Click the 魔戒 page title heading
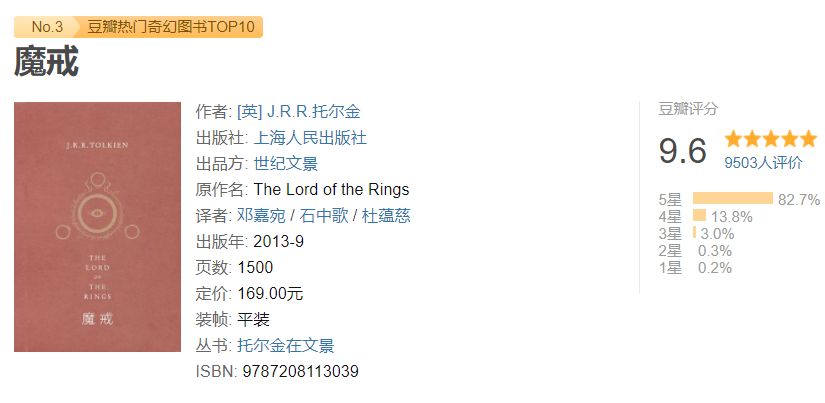The image size is (825, 403). 46,62
